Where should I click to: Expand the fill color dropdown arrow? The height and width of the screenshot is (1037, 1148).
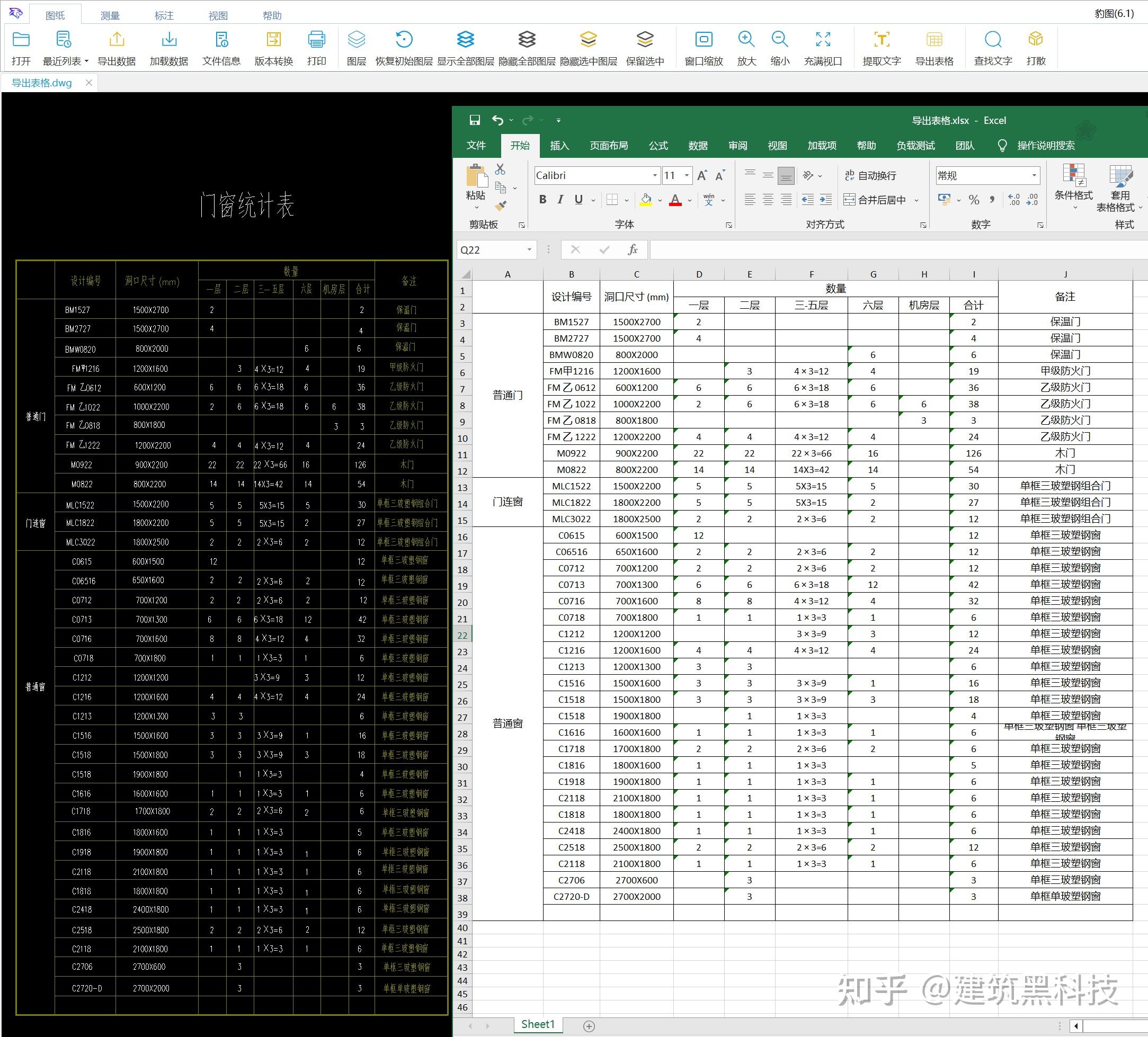(x=660, y=200)
